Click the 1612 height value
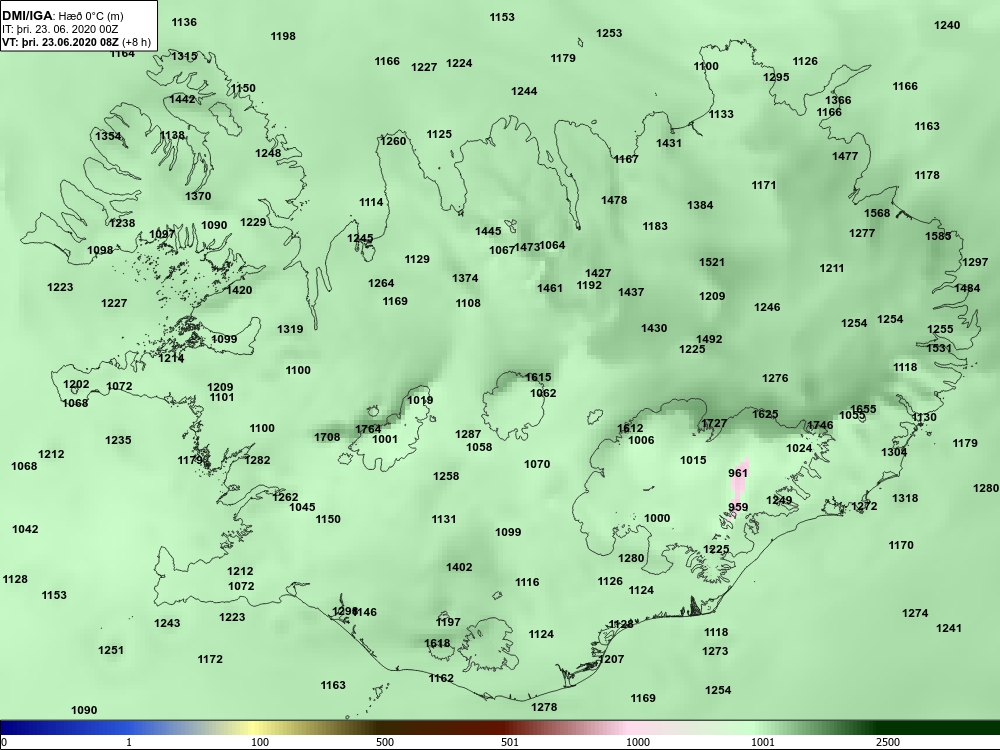Viewport: 1000px width, 750px height. click(630, 428)
